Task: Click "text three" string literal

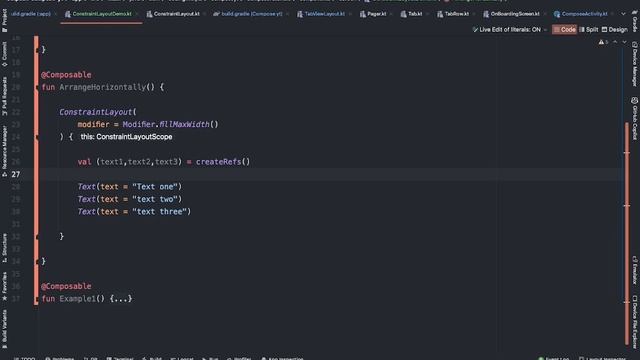Action: pos(159,211)
